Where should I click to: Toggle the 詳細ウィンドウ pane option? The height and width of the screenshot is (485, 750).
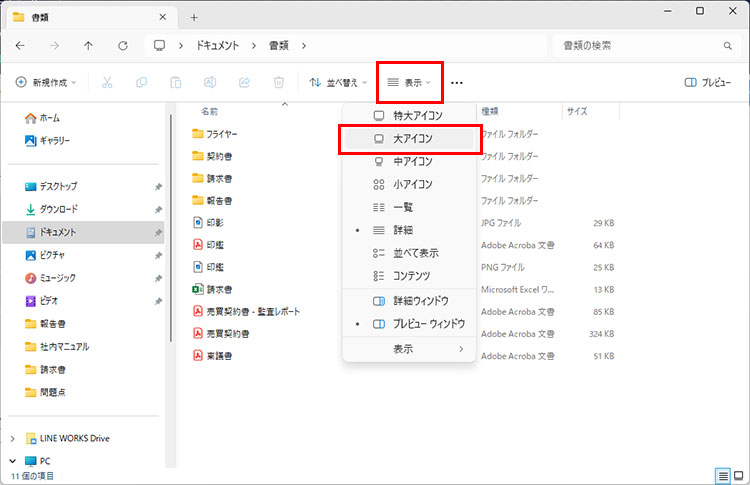420,300
